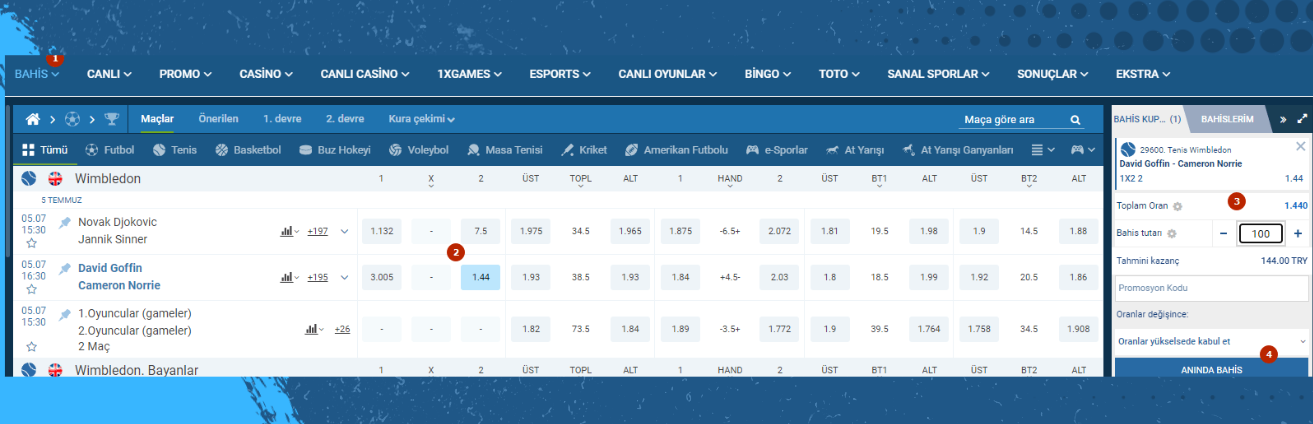The width and height of the screenshot is (1313, 424).
Task: Collapse bet slip with double chevron
Action: (x=1283, y=119)
